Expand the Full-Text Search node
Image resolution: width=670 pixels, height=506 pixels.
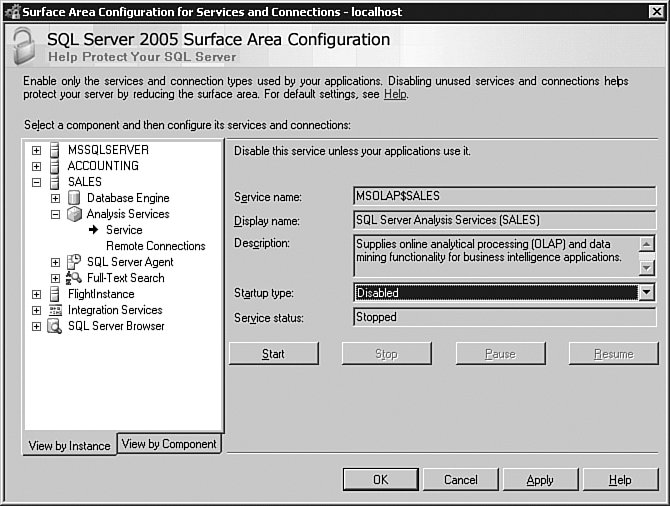click(55, 279)
